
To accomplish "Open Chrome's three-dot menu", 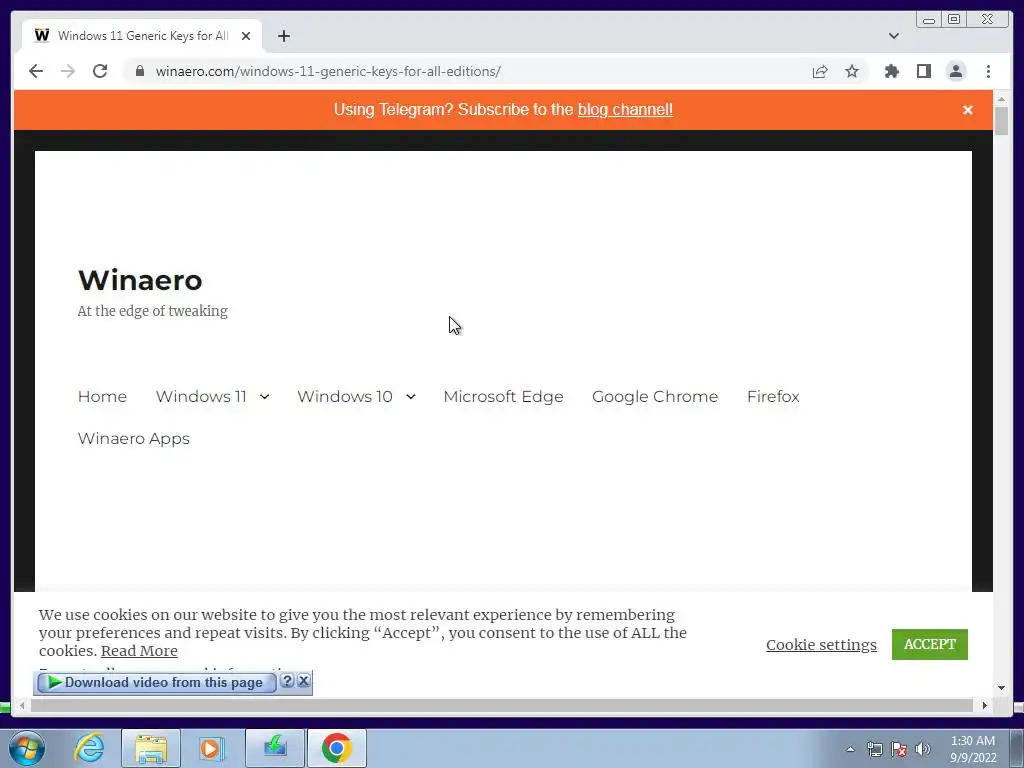I will (x=988, y=71).
